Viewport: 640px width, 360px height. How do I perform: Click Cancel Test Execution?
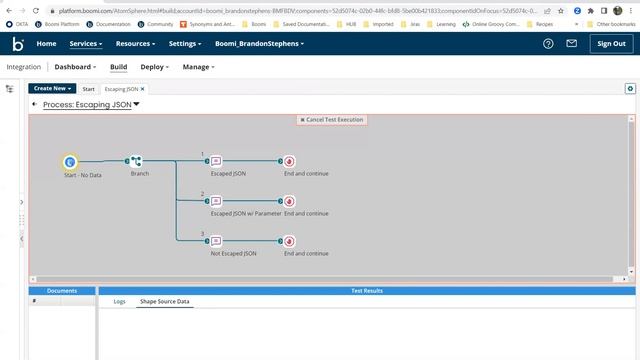332,120
